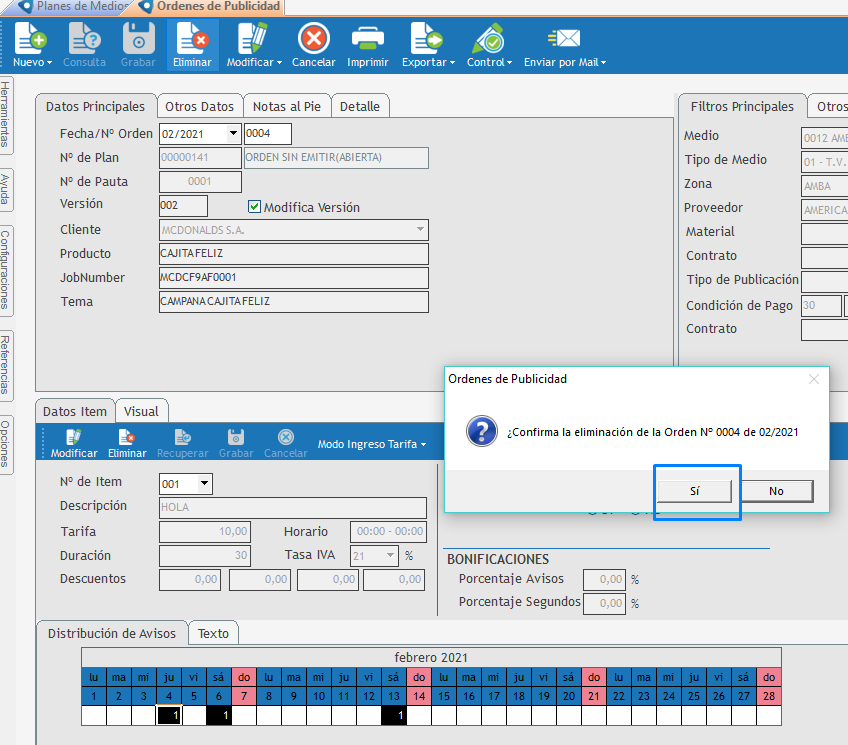Click the Nuevo toolbar icon
Screen dimensions: 848x745
(x=31, y=40)
